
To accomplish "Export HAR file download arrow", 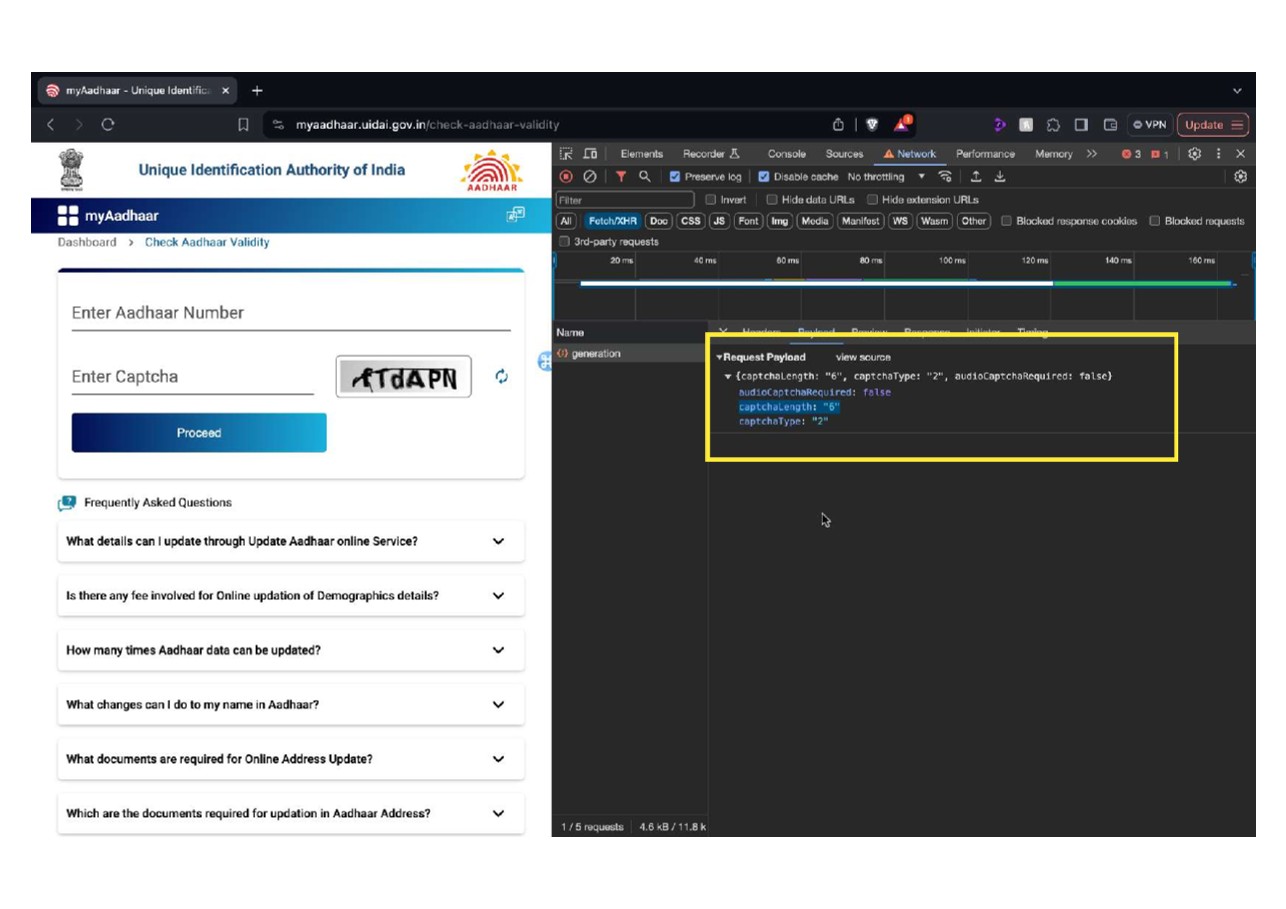I will (x=999, y=177).
